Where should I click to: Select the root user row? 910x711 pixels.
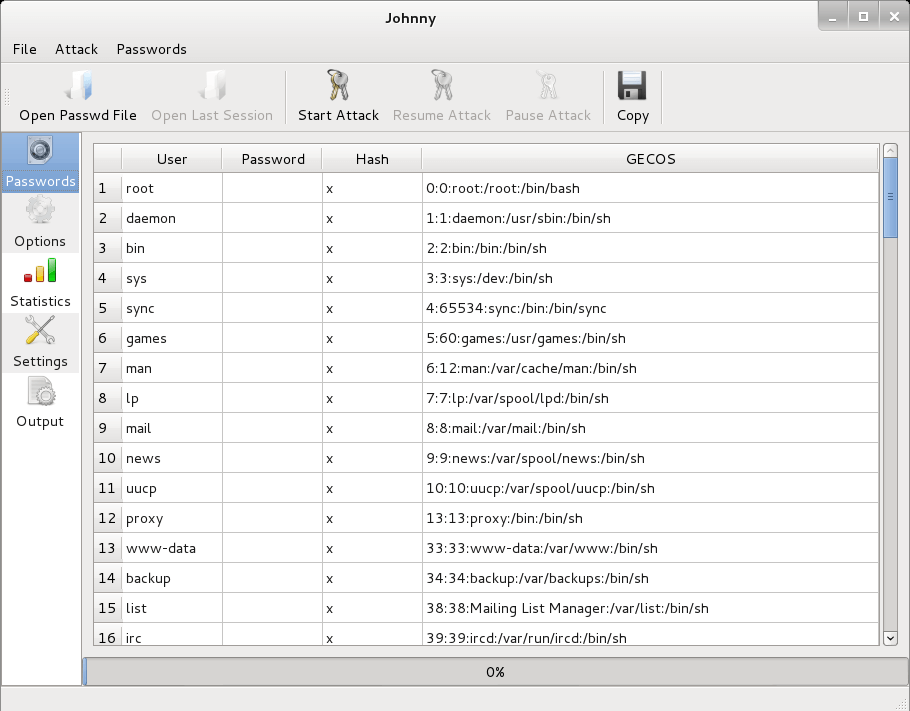[172, 188]
